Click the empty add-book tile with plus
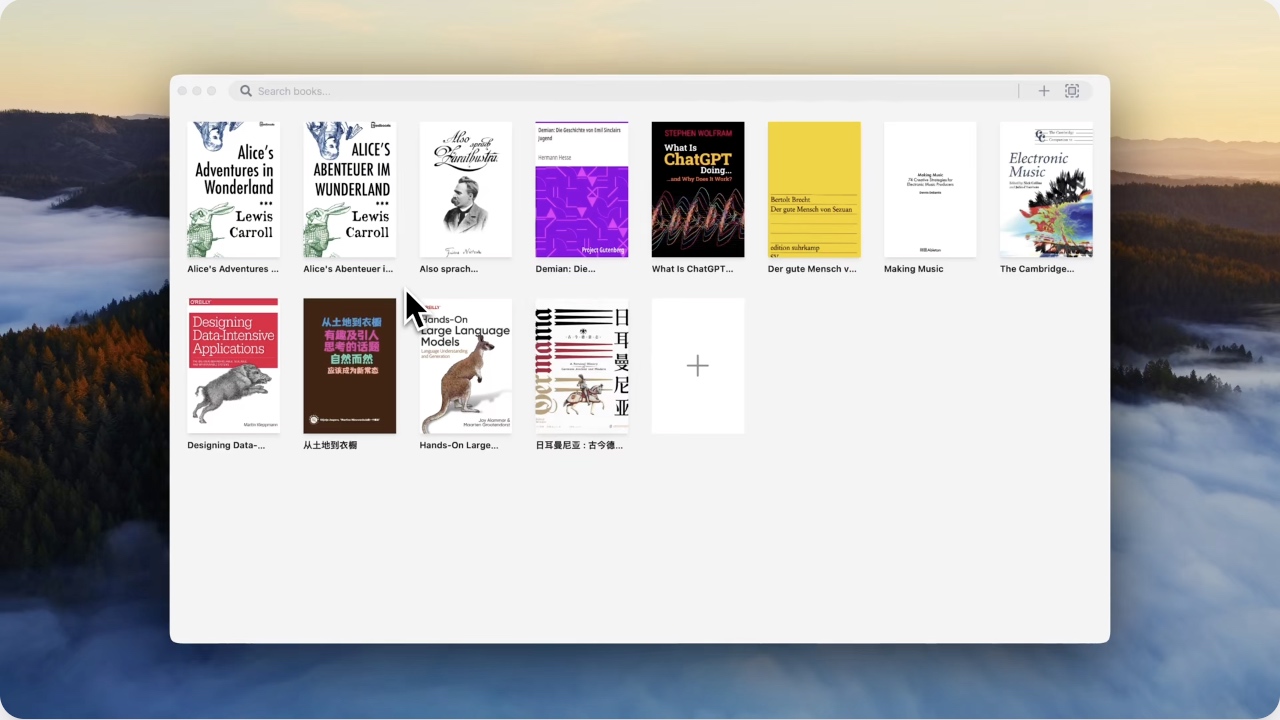 pos(698,366)
